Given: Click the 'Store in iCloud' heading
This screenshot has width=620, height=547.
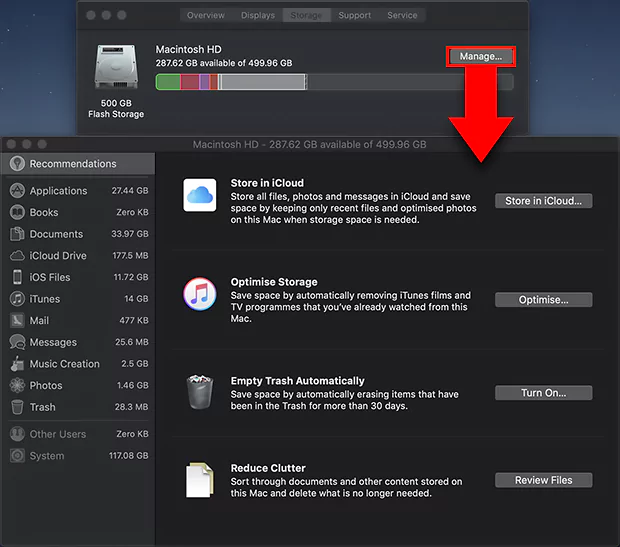Looking at the screenshot, I should [x=267, y=183].
